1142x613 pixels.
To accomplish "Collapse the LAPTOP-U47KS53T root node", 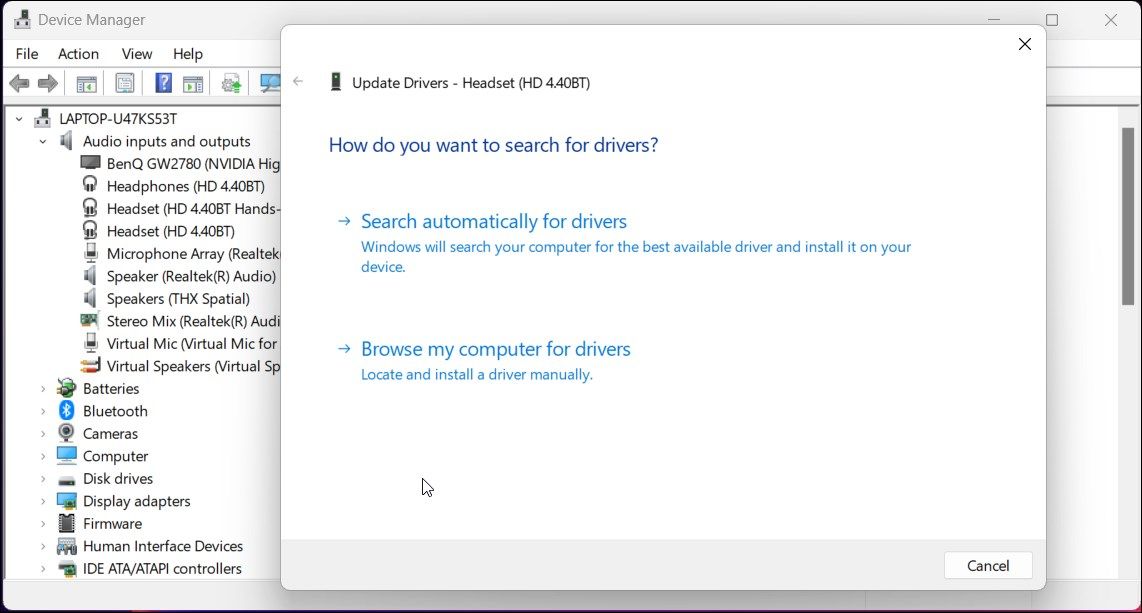I will pos(19,119).
